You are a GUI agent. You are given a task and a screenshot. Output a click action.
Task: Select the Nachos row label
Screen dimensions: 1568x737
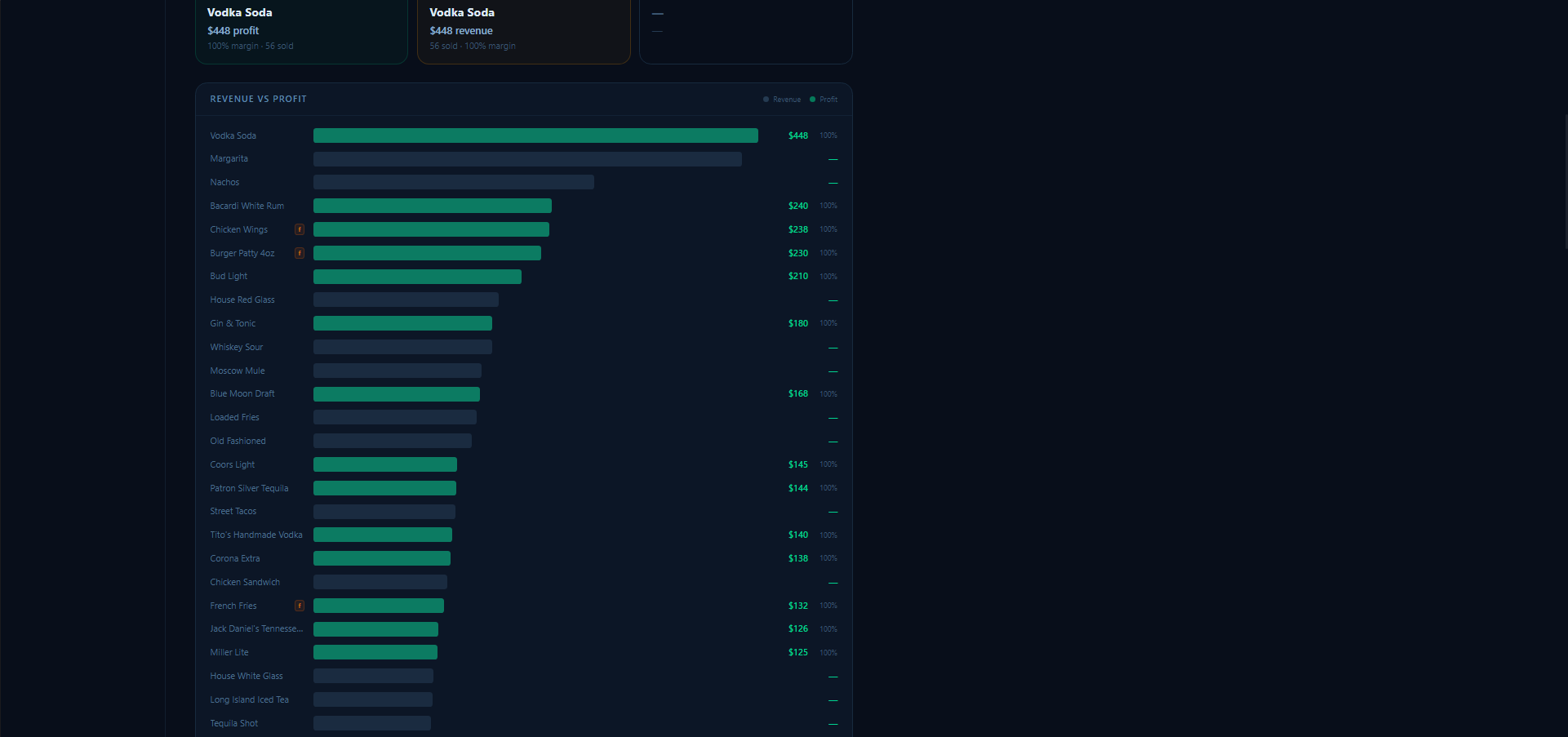coord(224,183)
